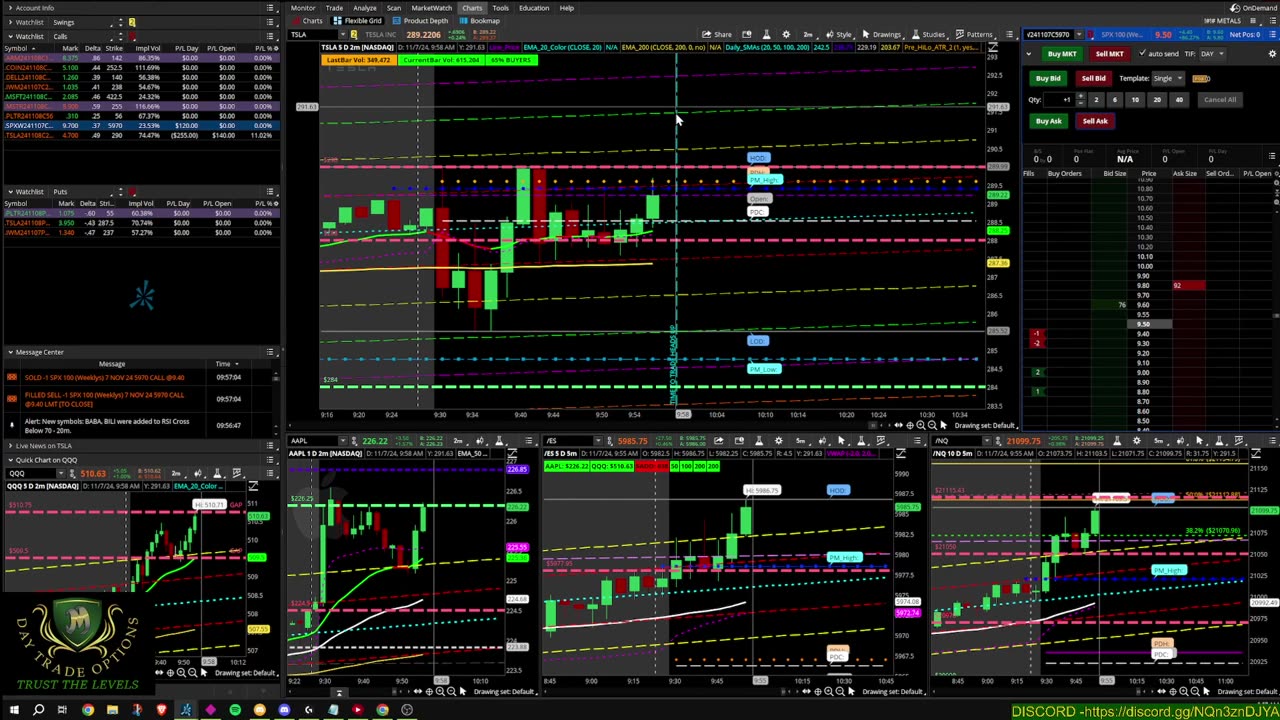Viewport: 1280px width, 720px height.
Task: Switch to Flexible Grid sub-tab
Action: (359, 21)
